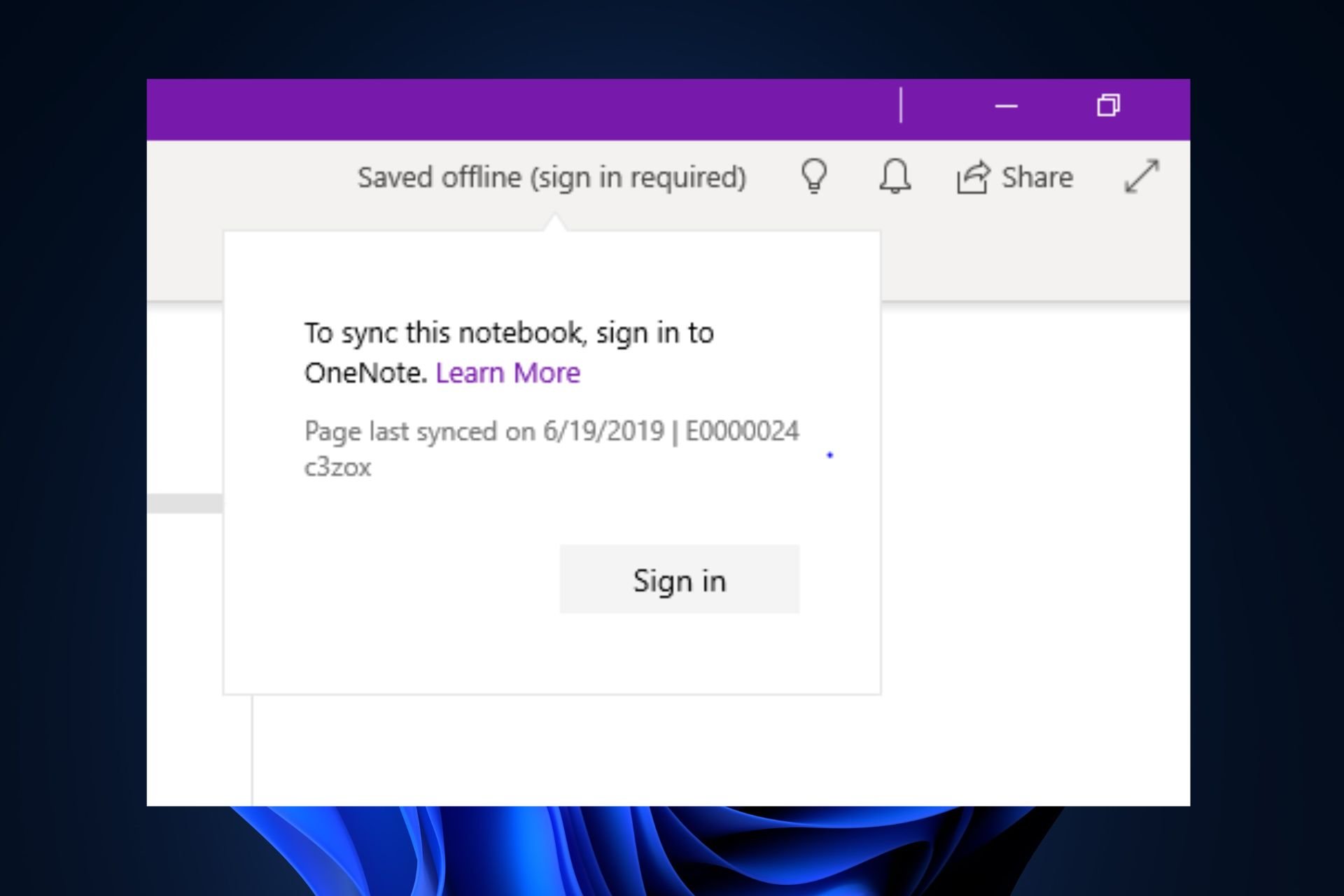Click the lightbulb Tell Me icon
This screenshot has width=1344, height=896.
814,176
